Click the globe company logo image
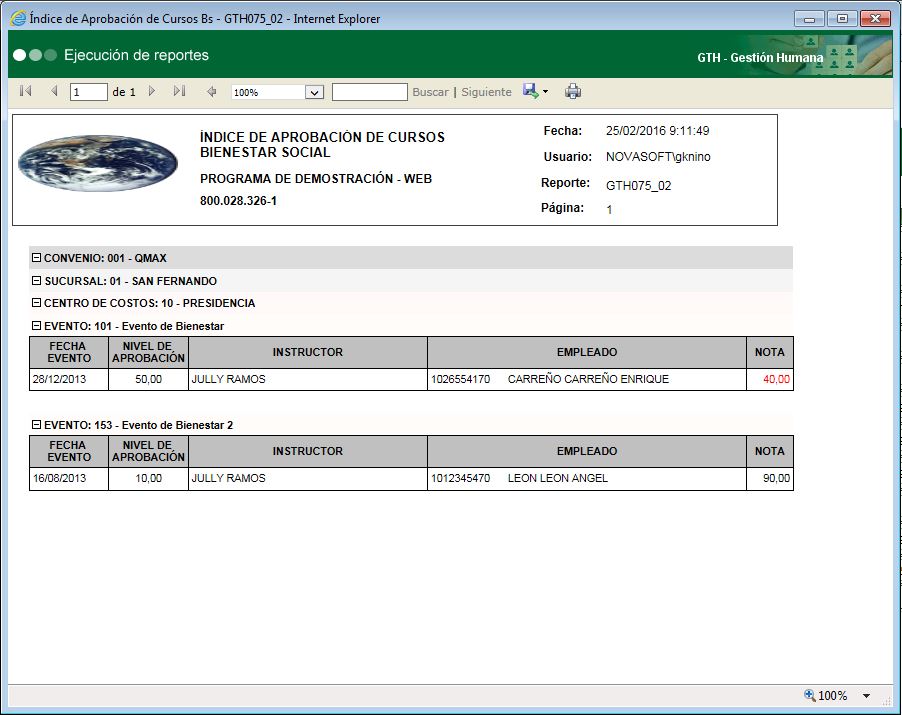The height and width of the screenshot is (715, 902). coord(98,163)
